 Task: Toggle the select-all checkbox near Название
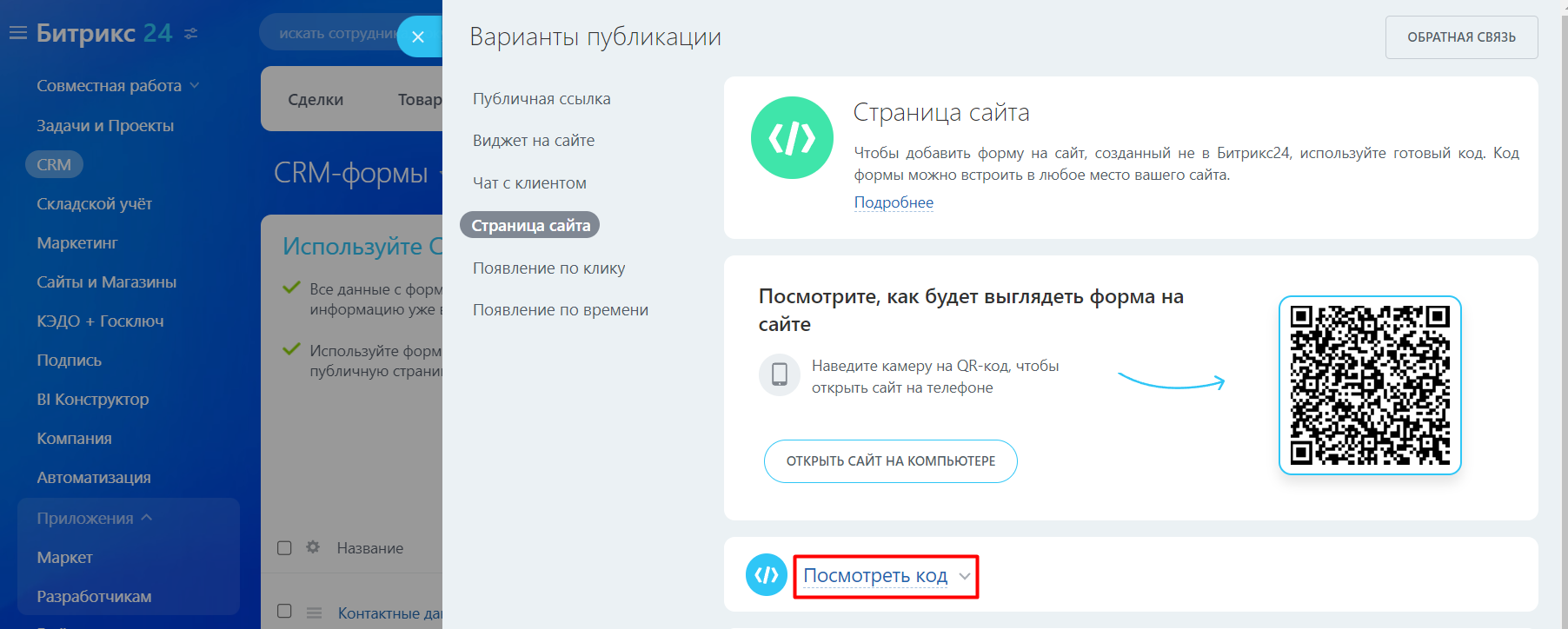tap(284, 548)
